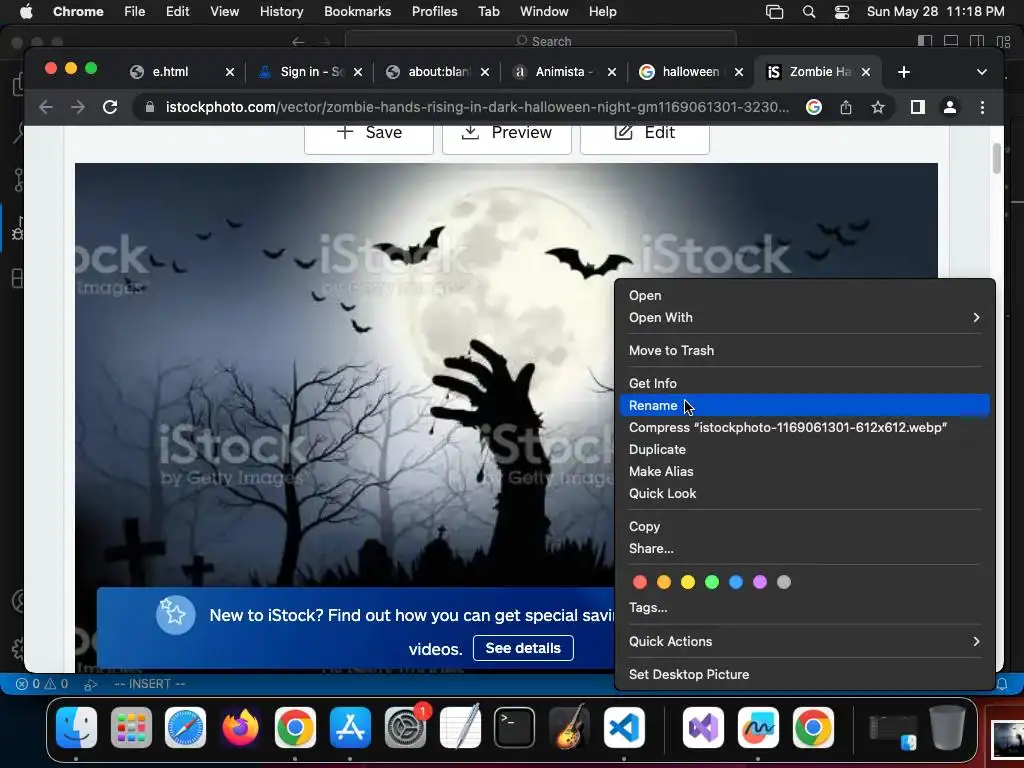
Task: Select Get Info in the context menu
Action: coord(805,383)
